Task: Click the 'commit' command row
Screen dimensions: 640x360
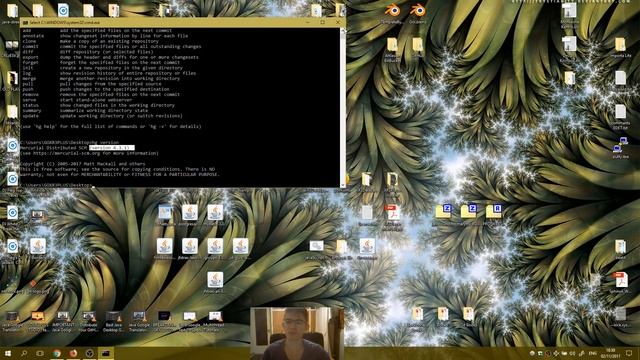Action: 112,47
